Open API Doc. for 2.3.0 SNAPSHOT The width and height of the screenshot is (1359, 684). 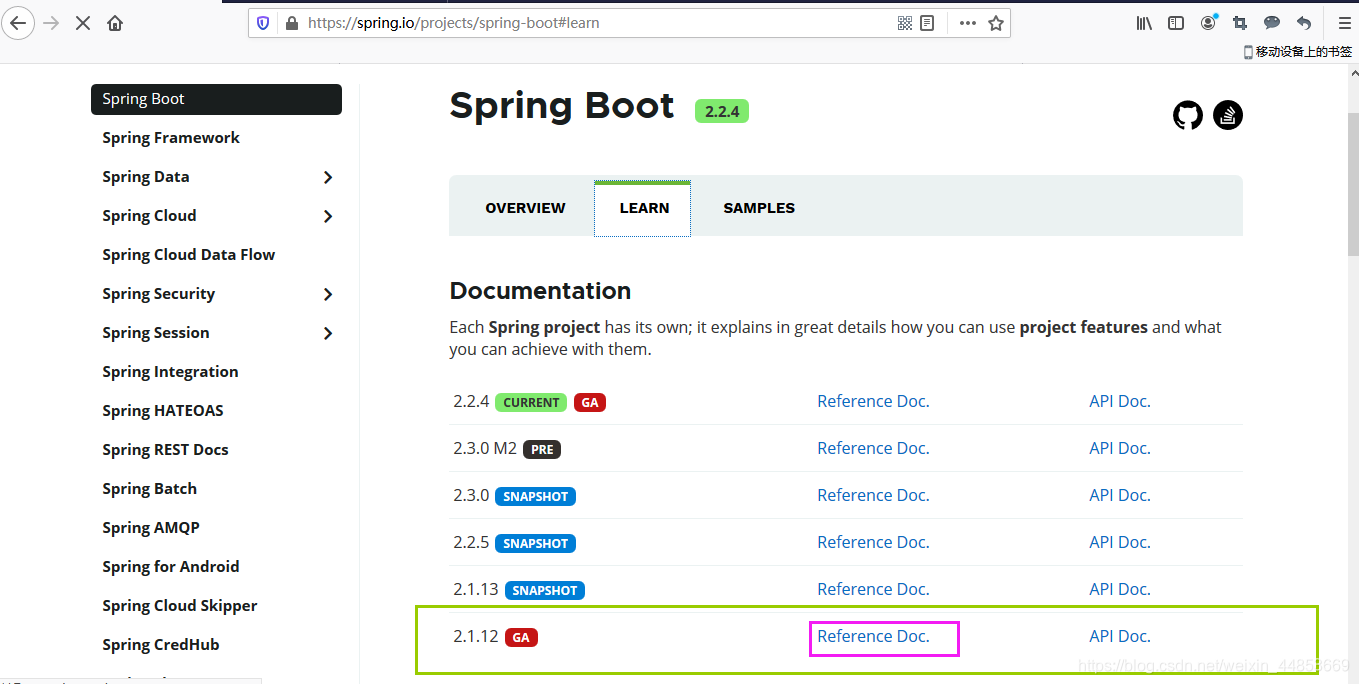(x=1120, y=495)
